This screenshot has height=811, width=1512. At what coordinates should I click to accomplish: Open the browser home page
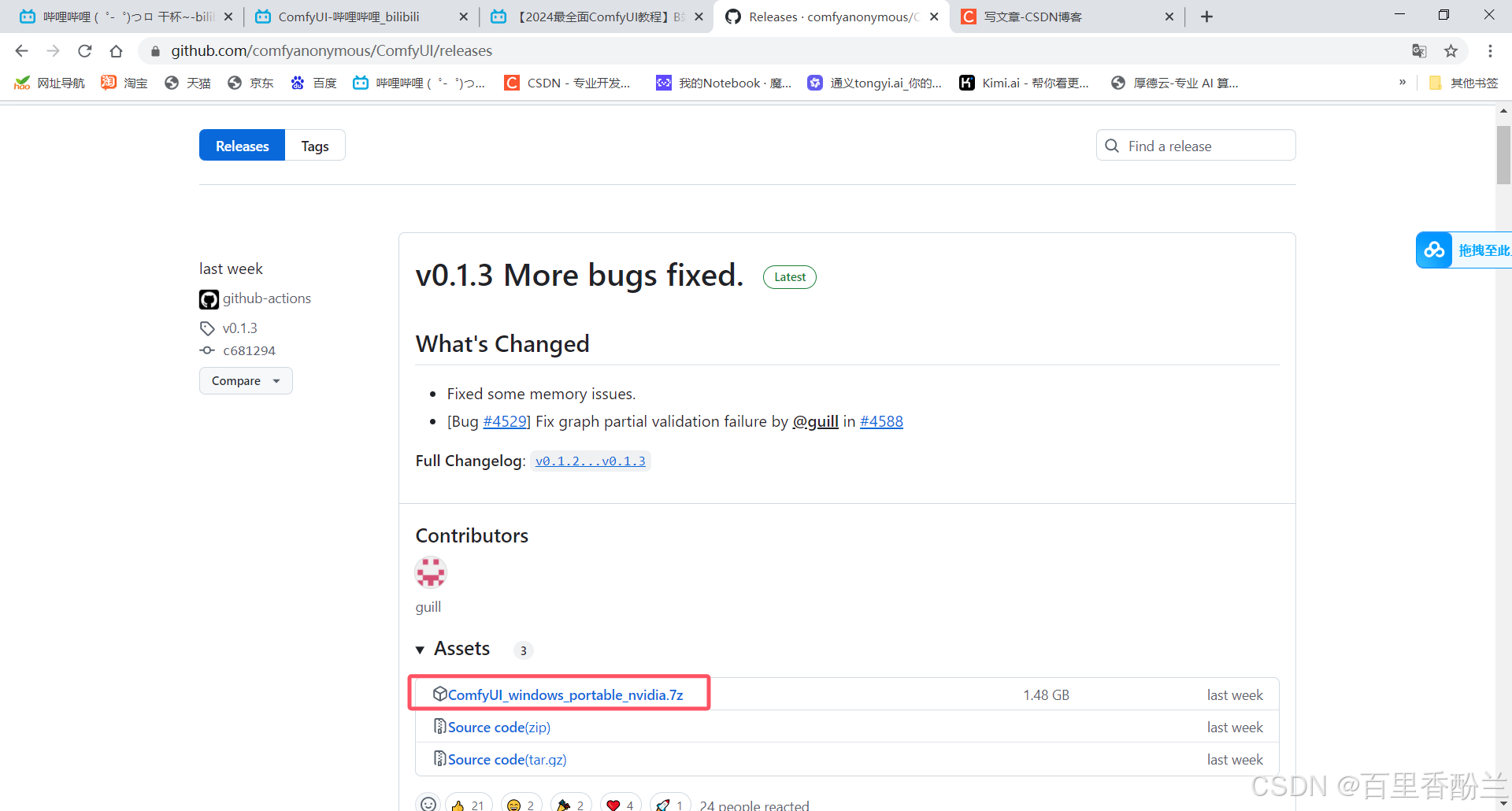coord(116,51)
